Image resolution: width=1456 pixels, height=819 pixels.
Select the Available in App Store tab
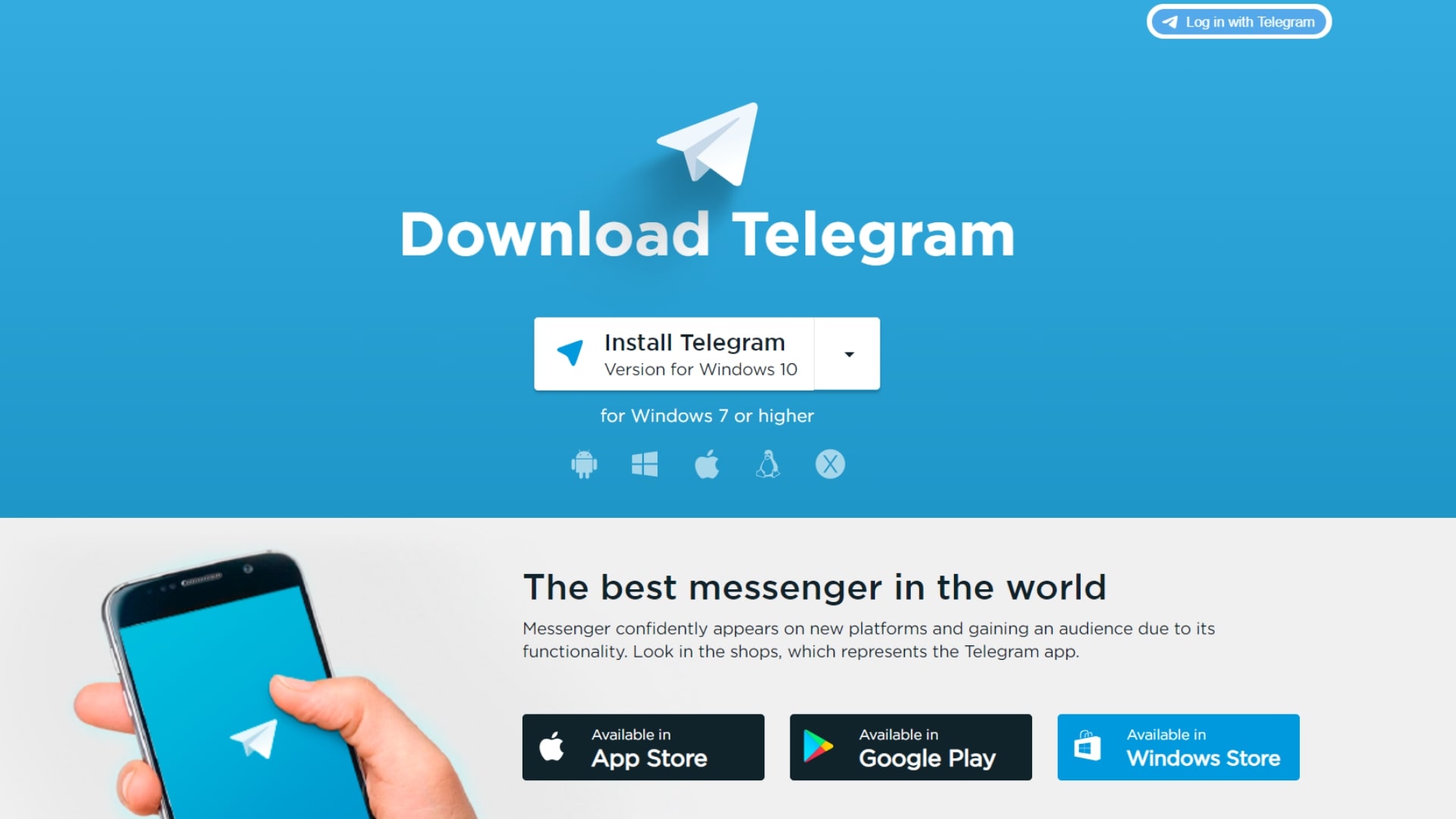[643, 747]
